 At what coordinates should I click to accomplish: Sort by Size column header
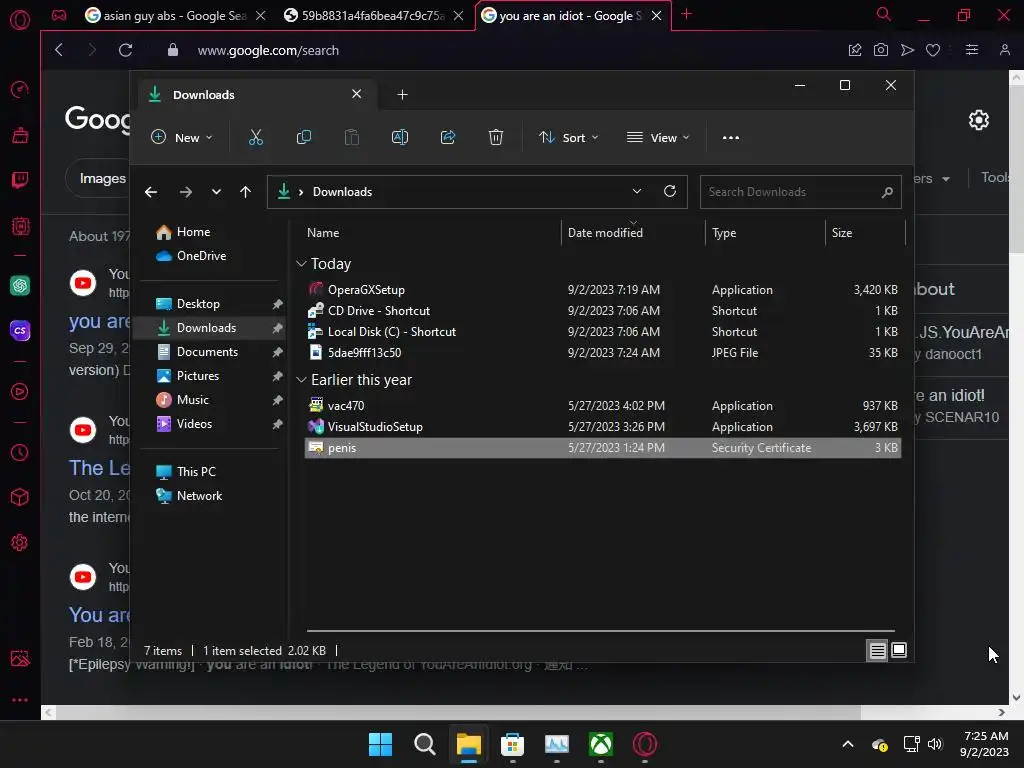click(x=865, y=232)
